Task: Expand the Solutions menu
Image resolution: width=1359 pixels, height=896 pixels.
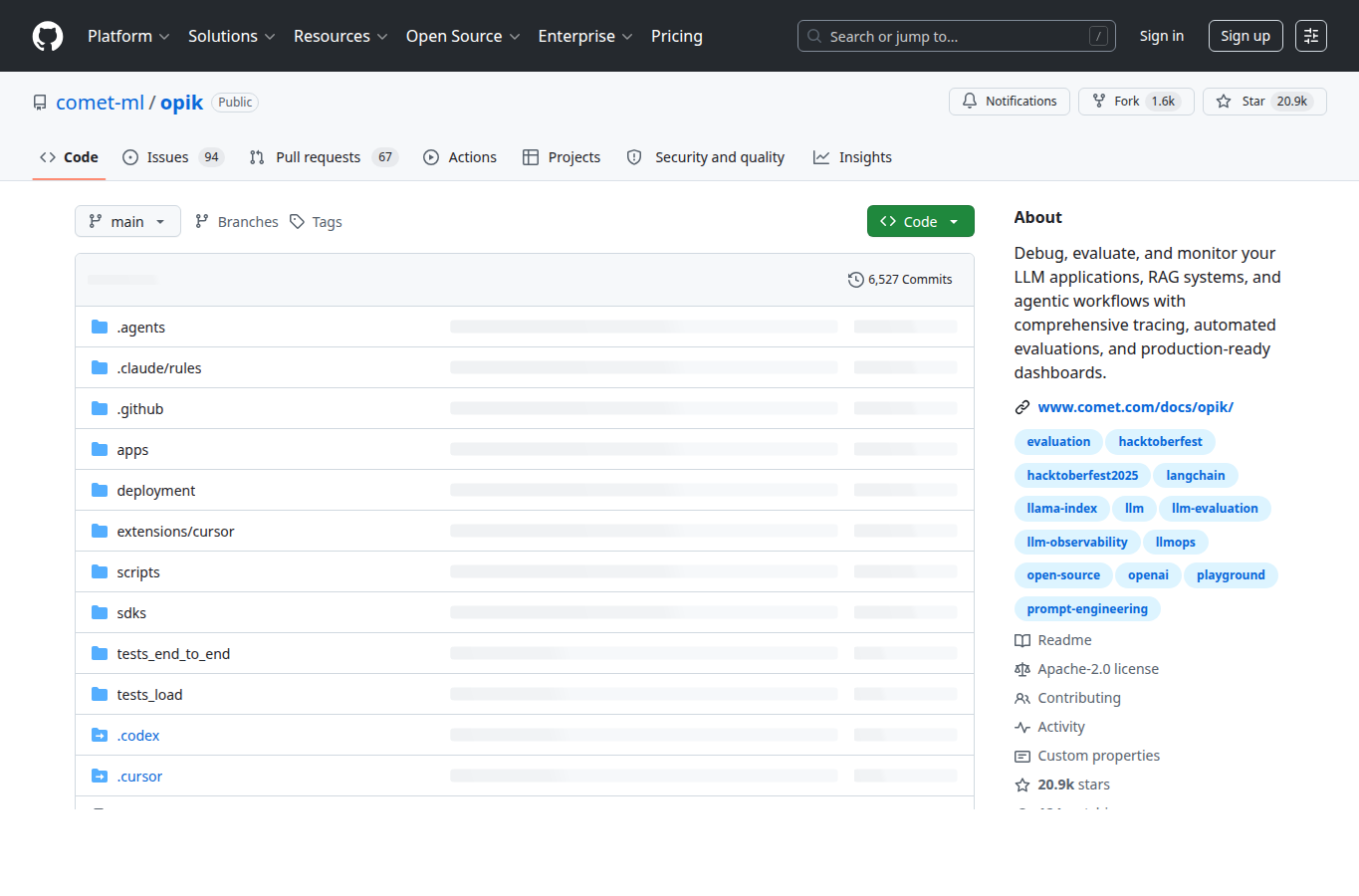Action: 232,36
